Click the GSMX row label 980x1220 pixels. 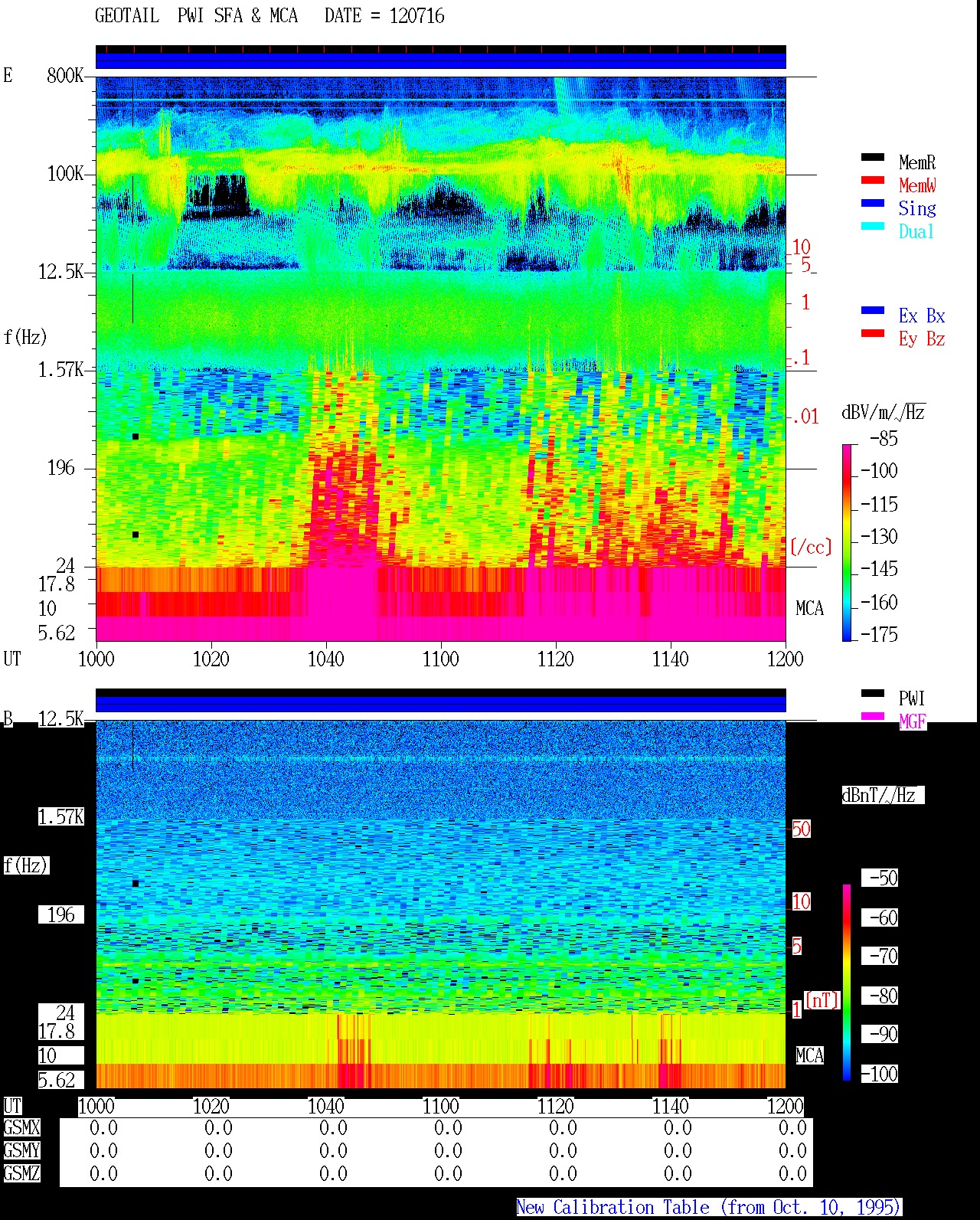21,1128
